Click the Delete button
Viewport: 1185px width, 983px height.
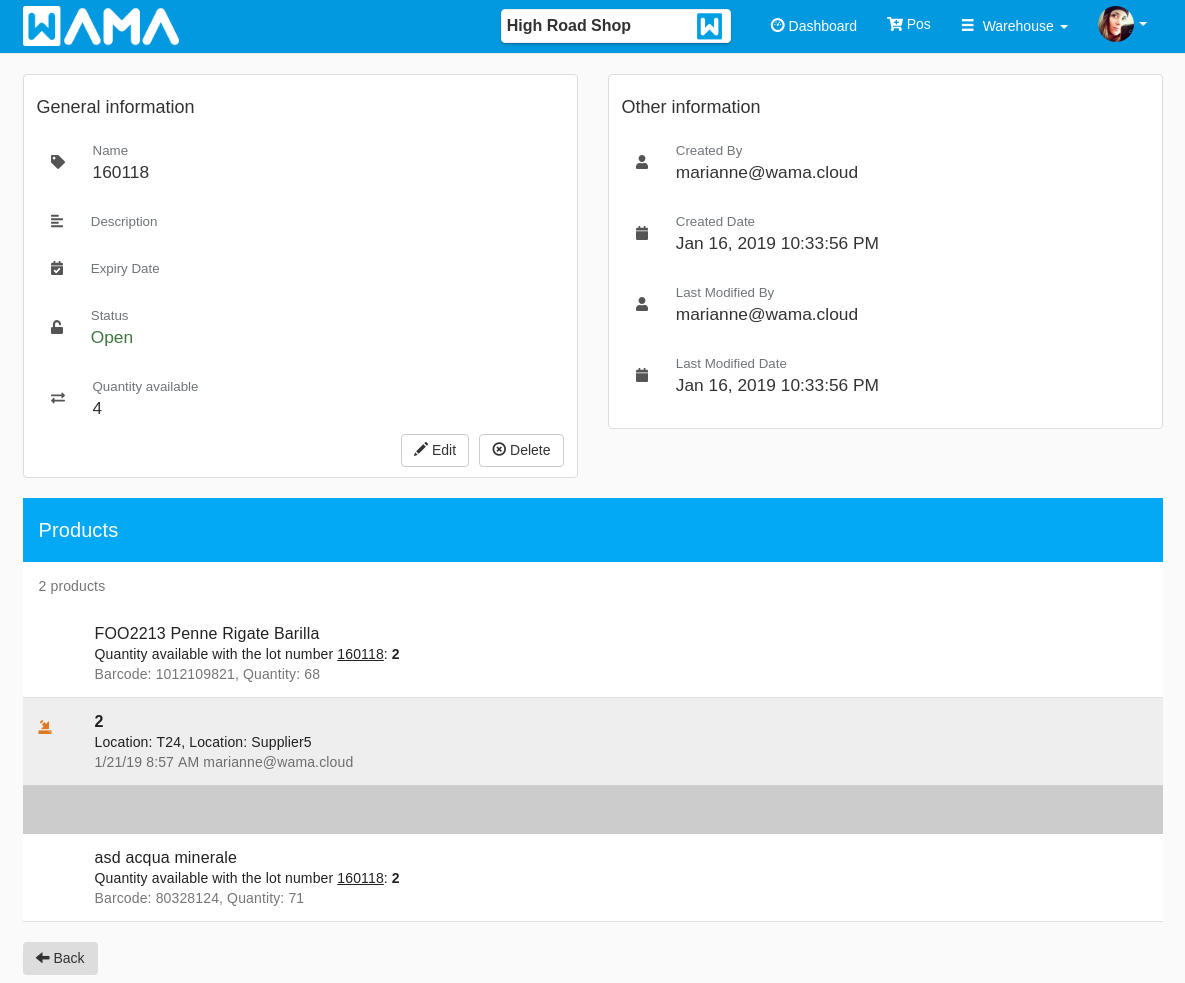[521, 450]
